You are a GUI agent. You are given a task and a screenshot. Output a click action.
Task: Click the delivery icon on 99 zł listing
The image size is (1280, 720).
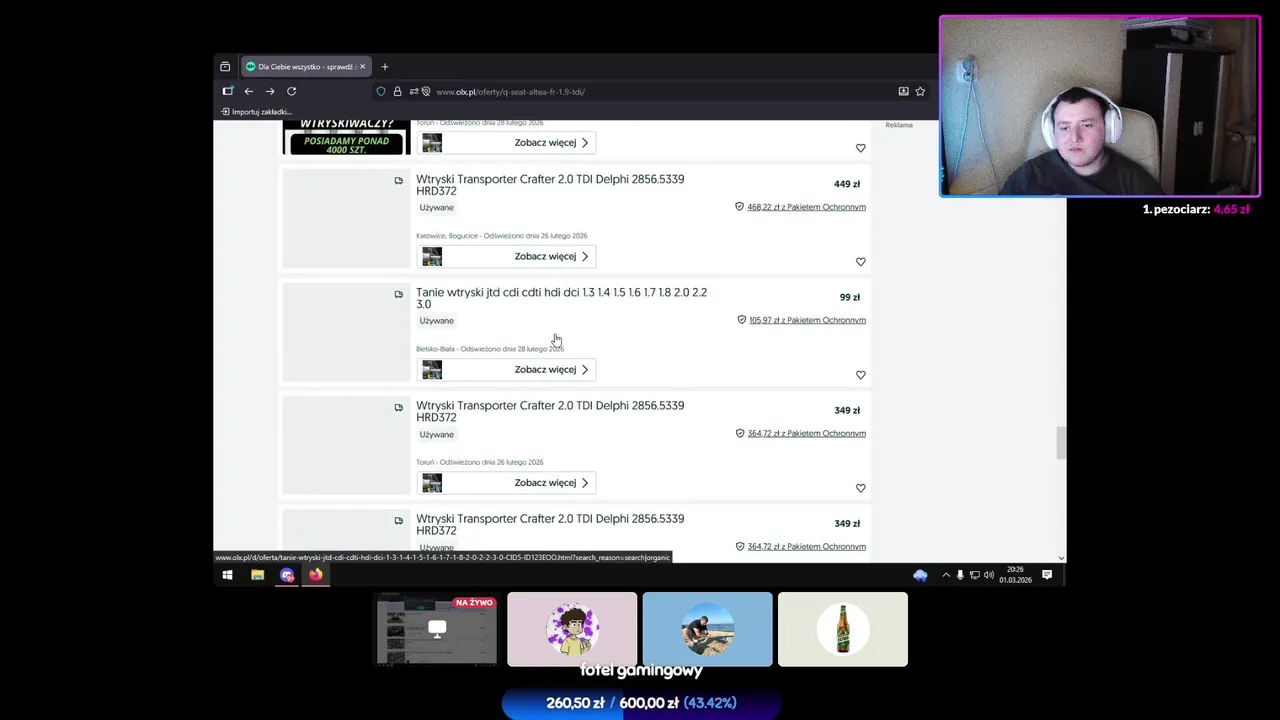point(398,294)
